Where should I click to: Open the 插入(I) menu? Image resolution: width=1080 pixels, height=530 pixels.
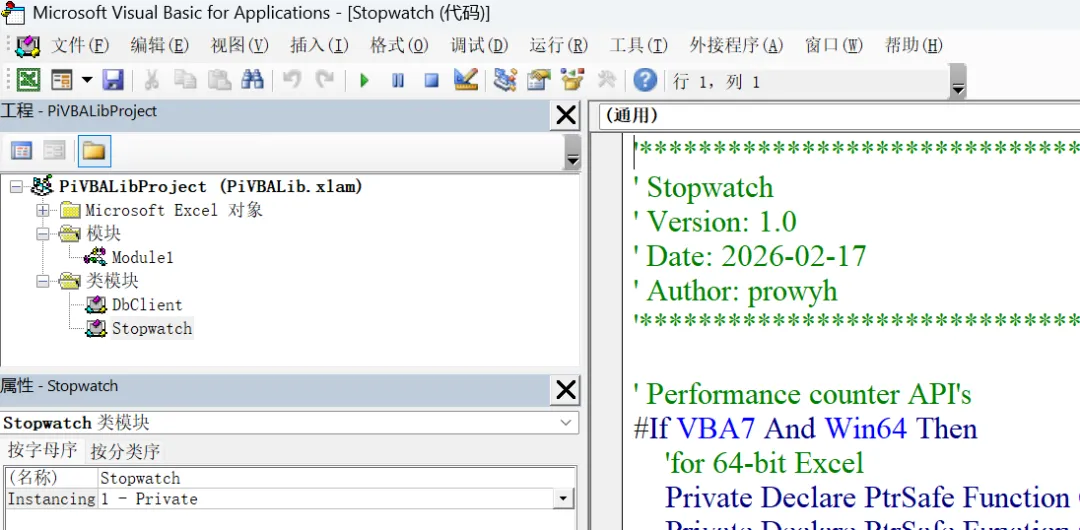tap(319, 45)
